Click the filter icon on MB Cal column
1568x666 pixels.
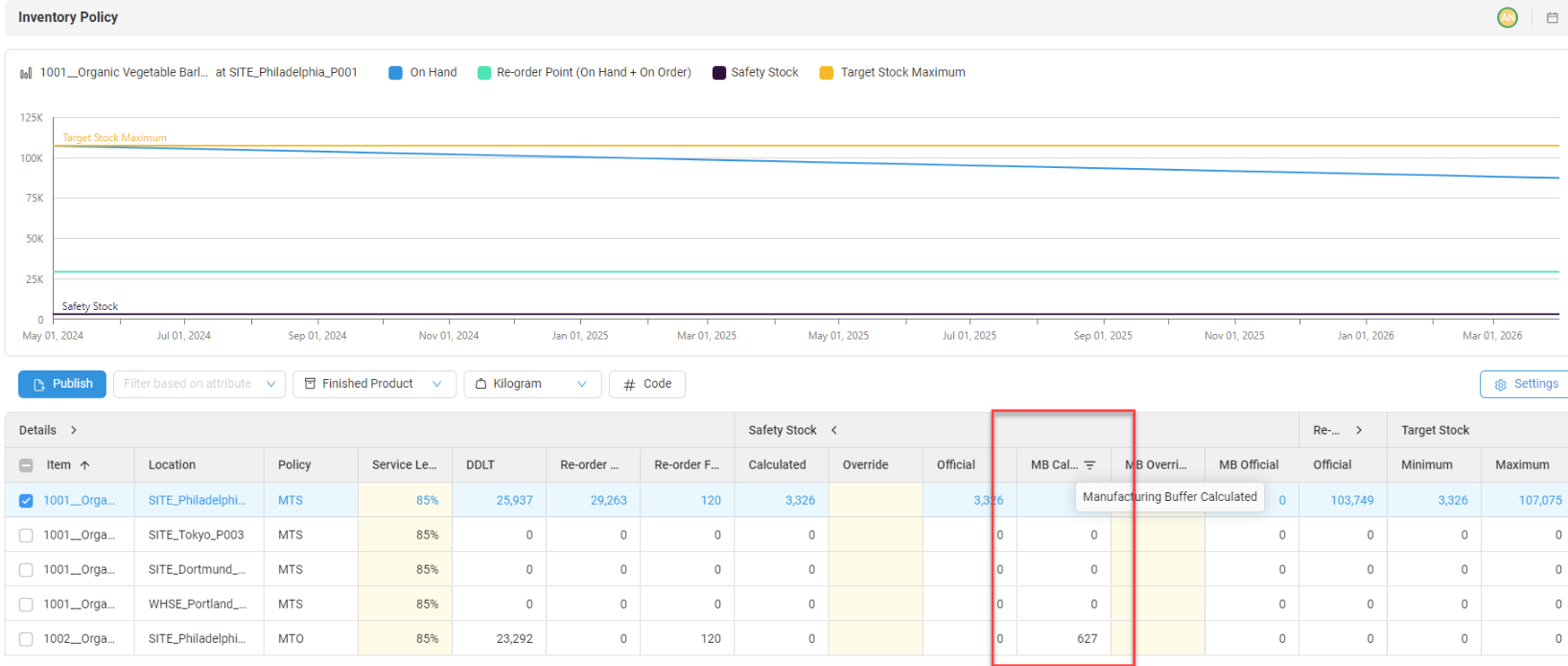coord(1089,464)
